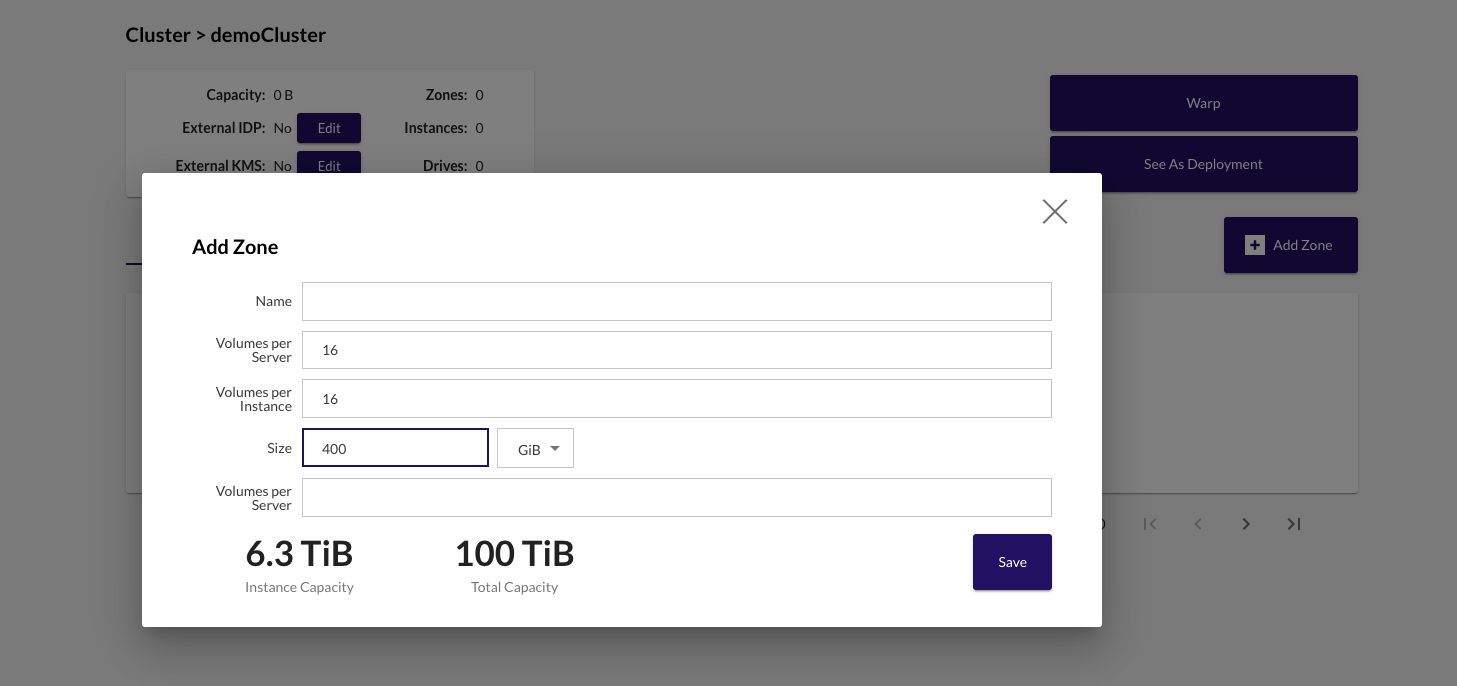Jump to the last page icon
The width and height of the screenshot is (1457, 686).
coord(1294,524)
